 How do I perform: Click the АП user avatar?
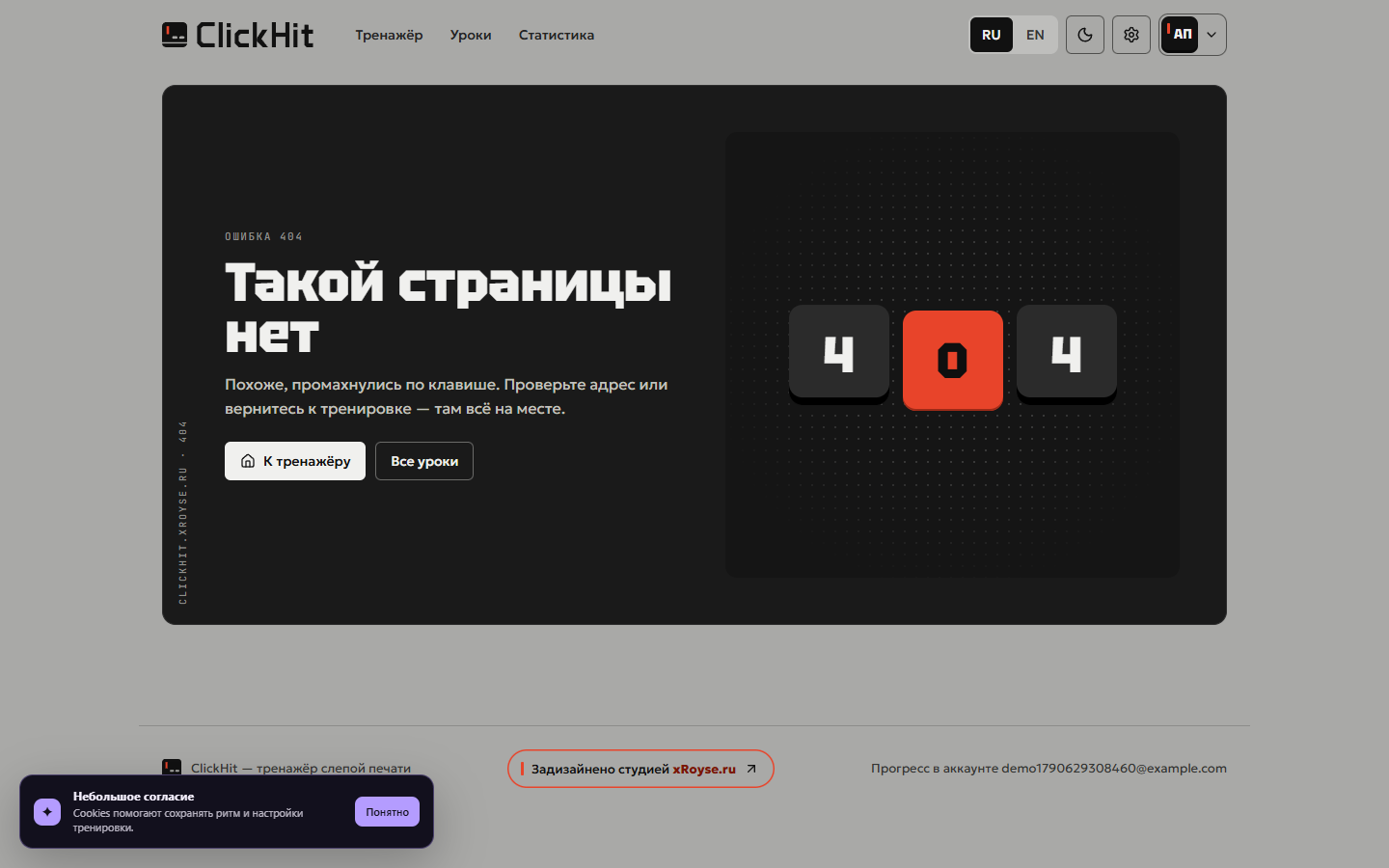1180,35
